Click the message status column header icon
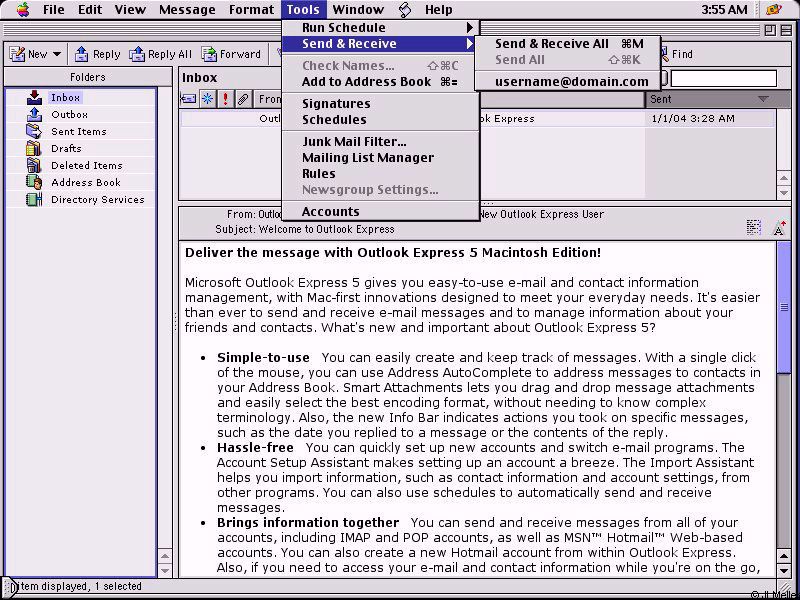The width and height of the screenshot is (800, 600). [189, 99]
